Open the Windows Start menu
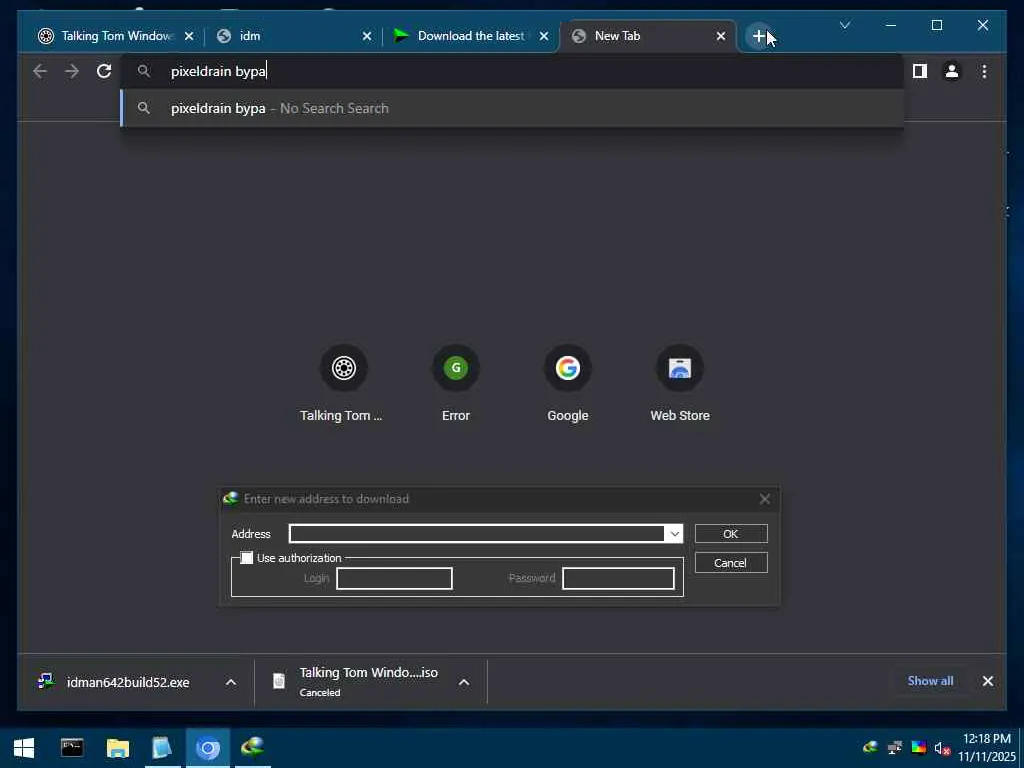 (x=24, y=748)
